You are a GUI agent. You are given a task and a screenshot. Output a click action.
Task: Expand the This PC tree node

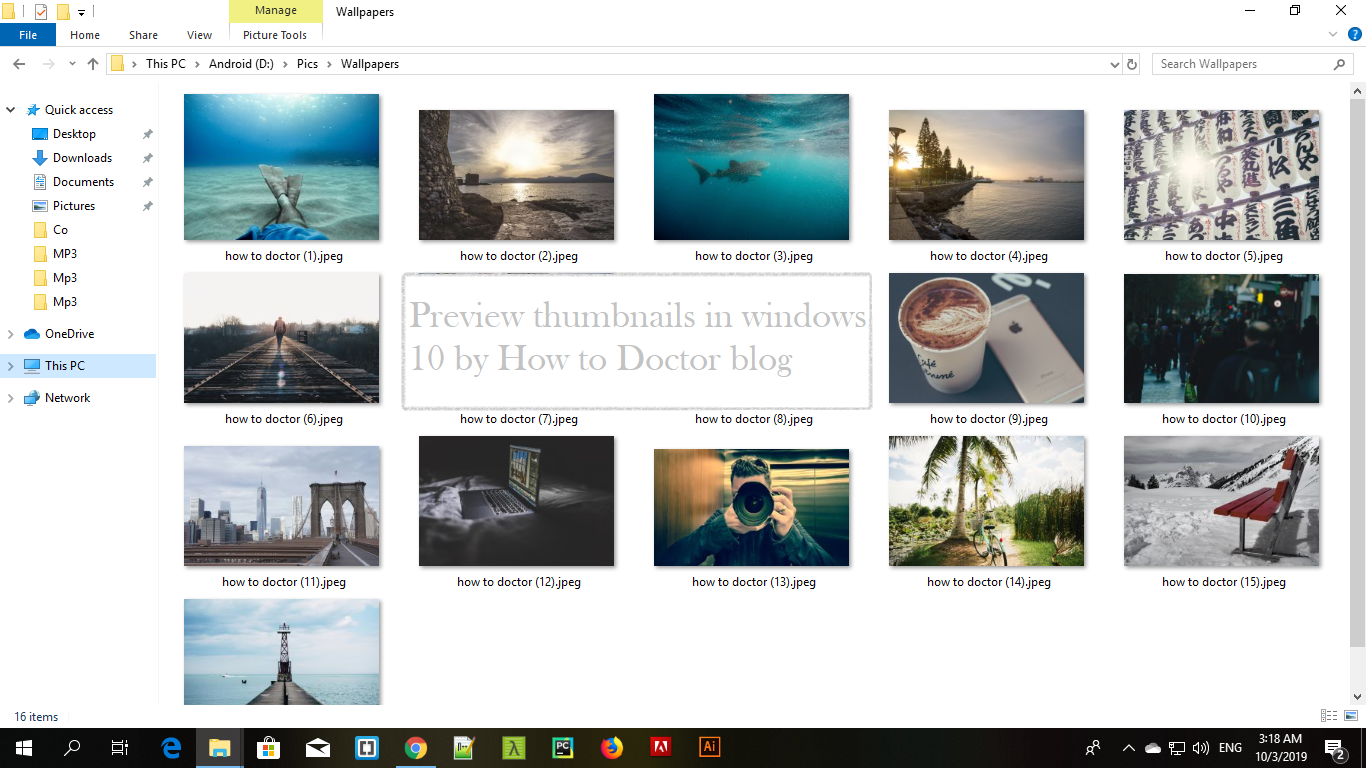point(10,365)
